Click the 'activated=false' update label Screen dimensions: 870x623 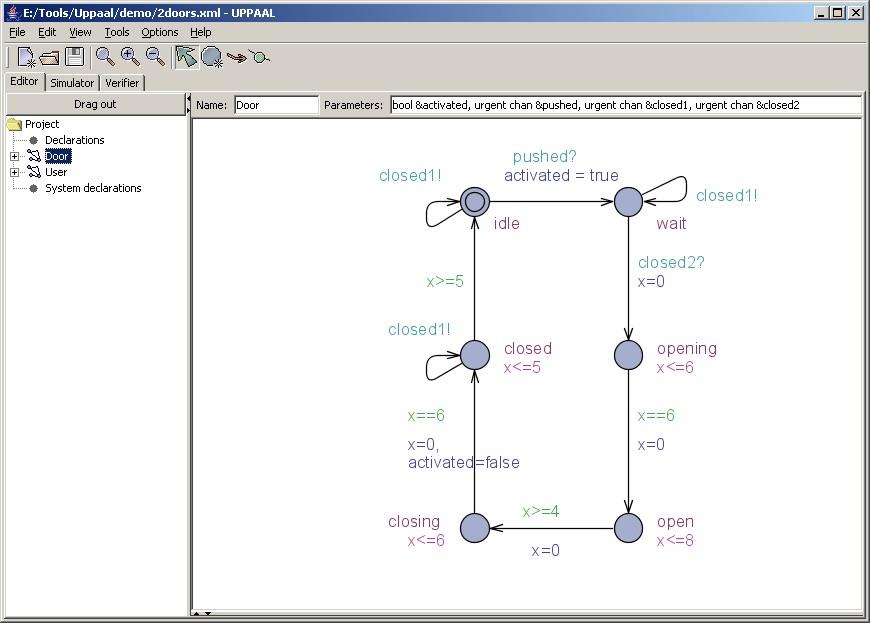point(464,462)
